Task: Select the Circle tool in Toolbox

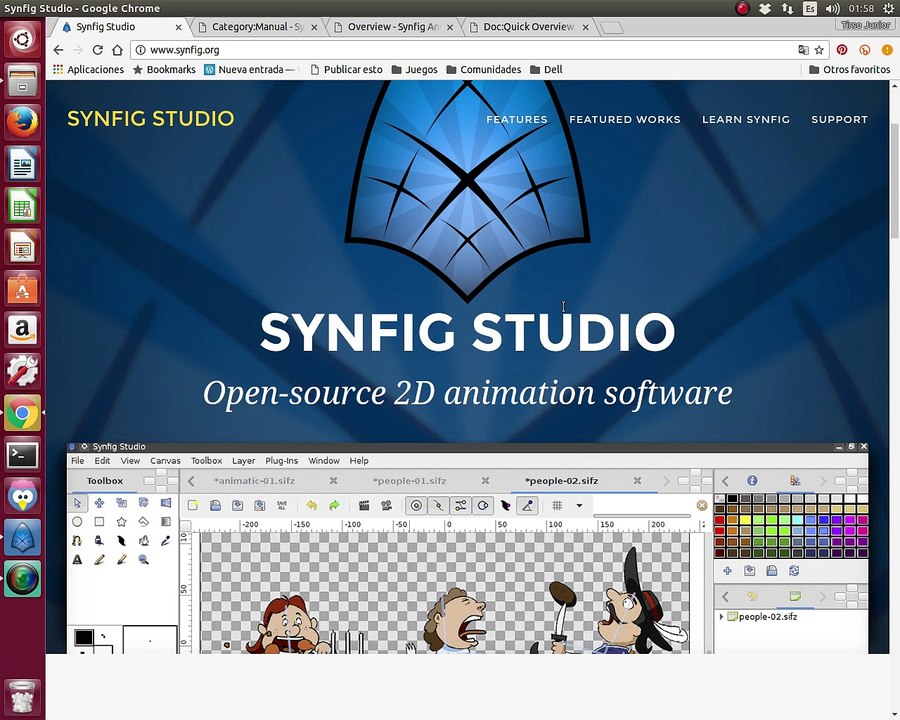Action: click(77, 521)
